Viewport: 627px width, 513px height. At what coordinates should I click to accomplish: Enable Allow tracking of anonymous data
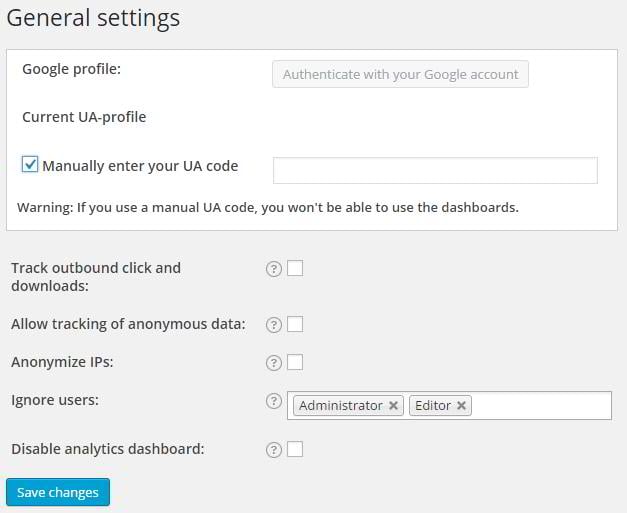click(x=295, y=324)
